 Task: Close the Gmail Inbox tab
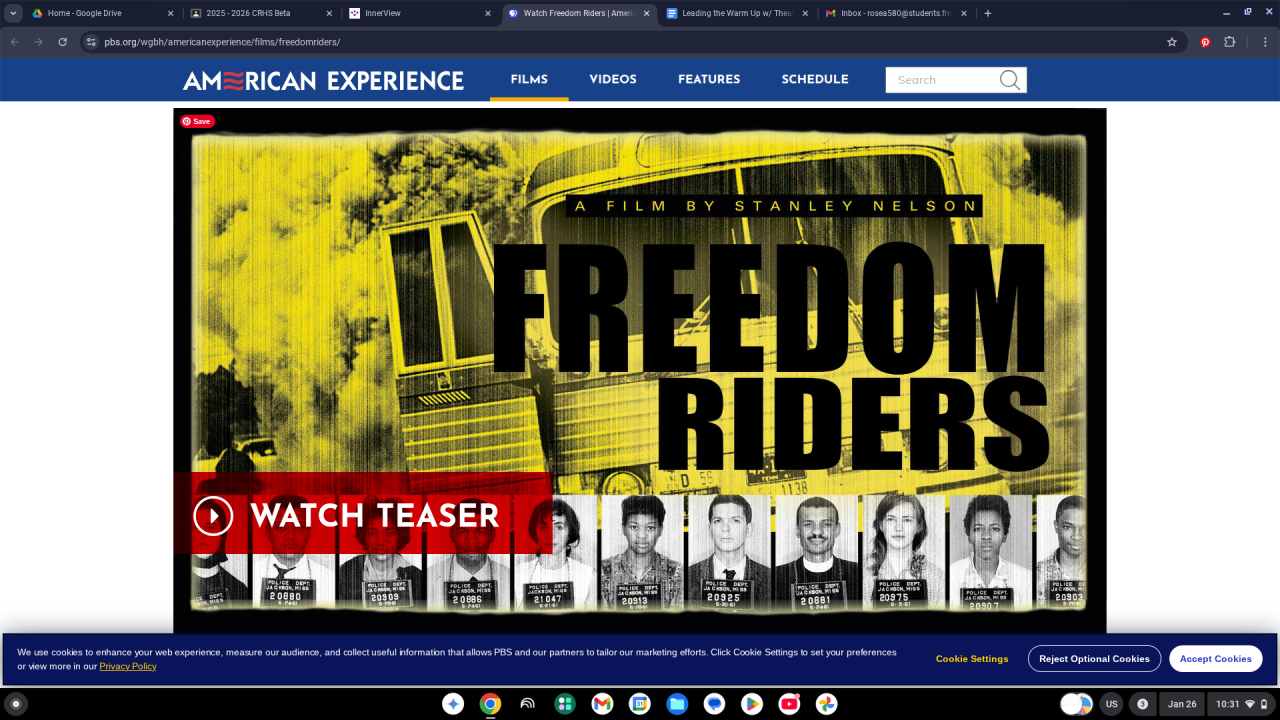[964, 13]
